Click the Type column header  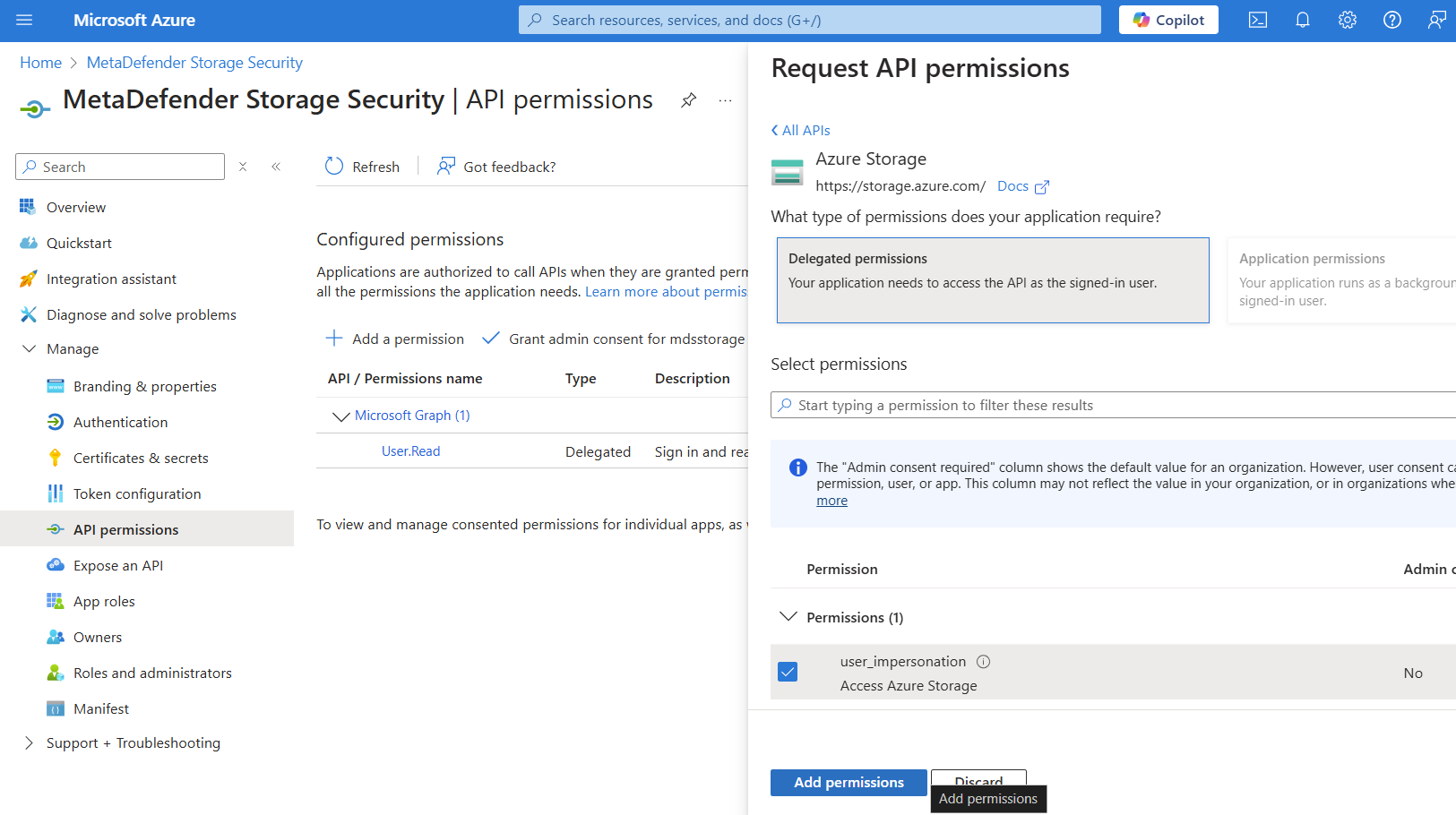(x=581, y=379)
